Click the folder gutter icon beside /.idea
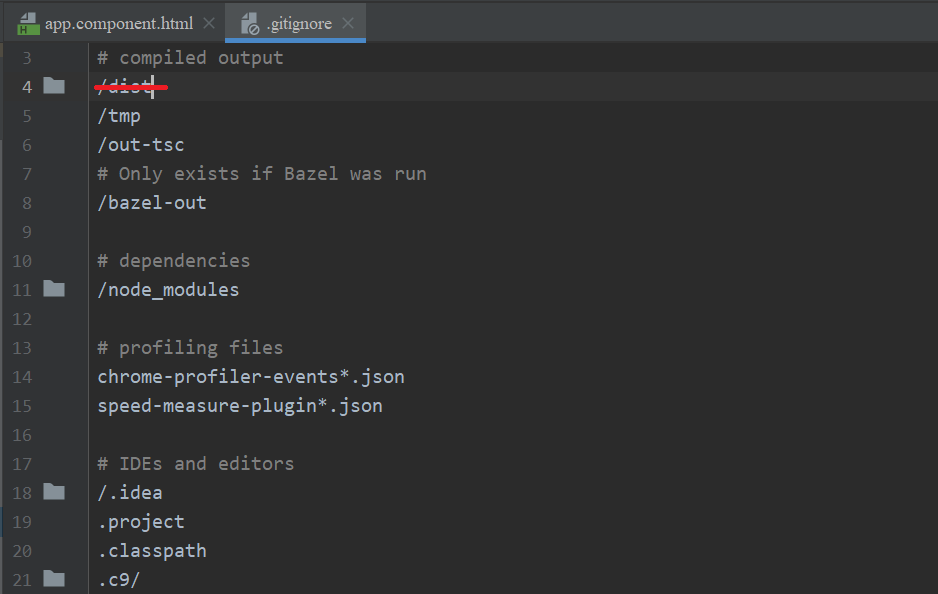This screenshot has width=938, height=594. (54, 492)
